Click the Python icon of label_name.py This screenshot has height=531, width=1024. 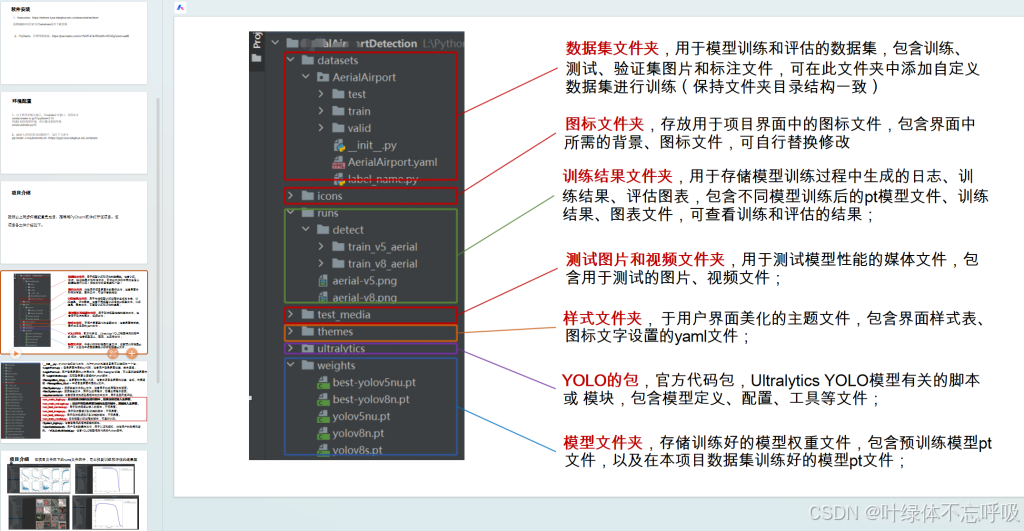tap(339, 179)
